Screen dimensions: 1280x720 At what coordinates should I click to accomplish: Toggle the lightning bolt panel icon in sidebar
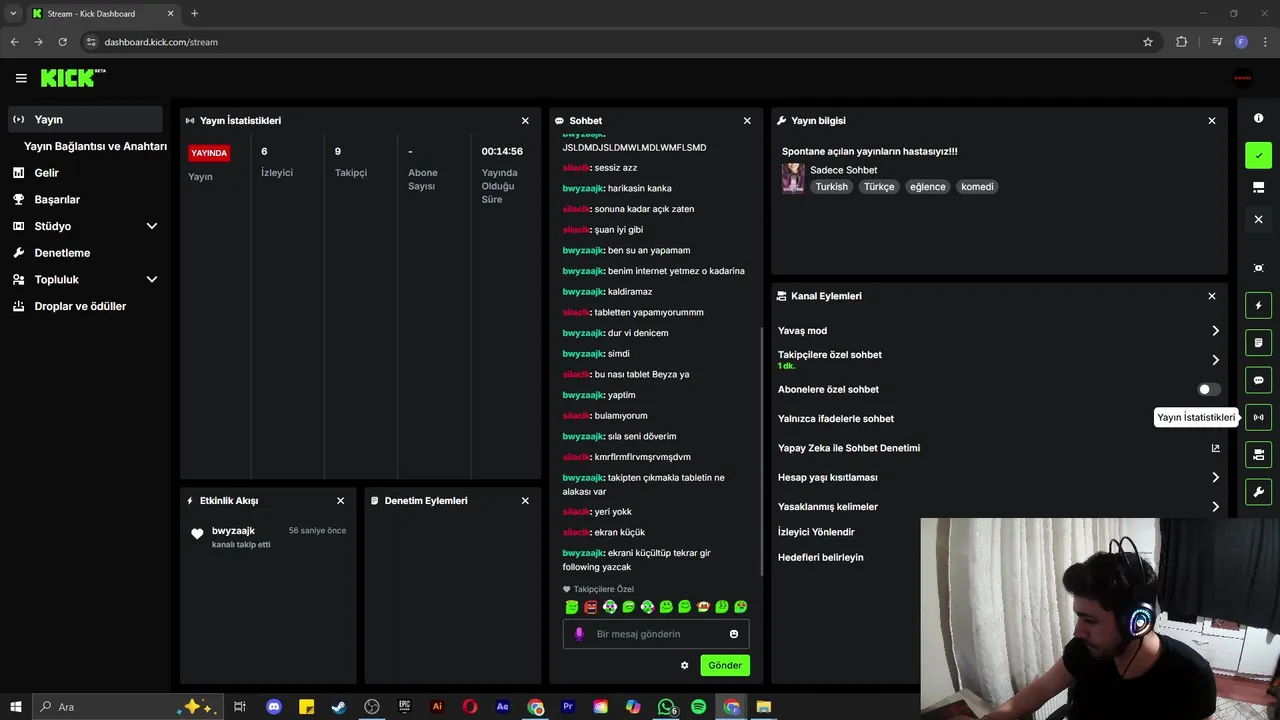coord(1258,305)
